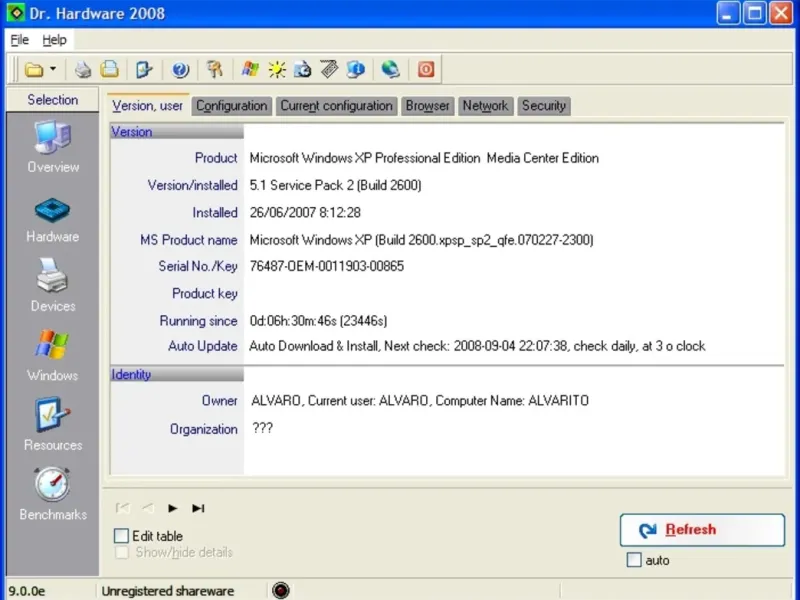Image resolution: width=800 pixels, height=600 pixels.
Task: Click the Version section header
Action: pyautogui.click(x=177, y=132)
